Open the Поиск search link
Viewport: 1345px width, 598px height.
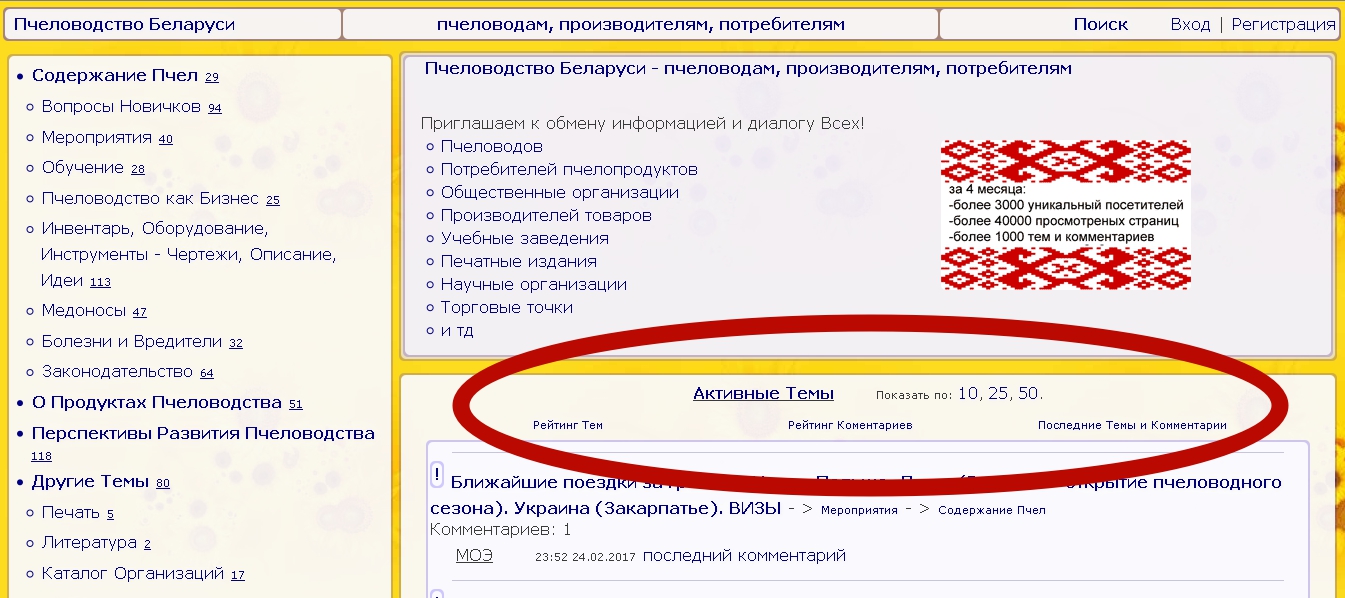1100,24
